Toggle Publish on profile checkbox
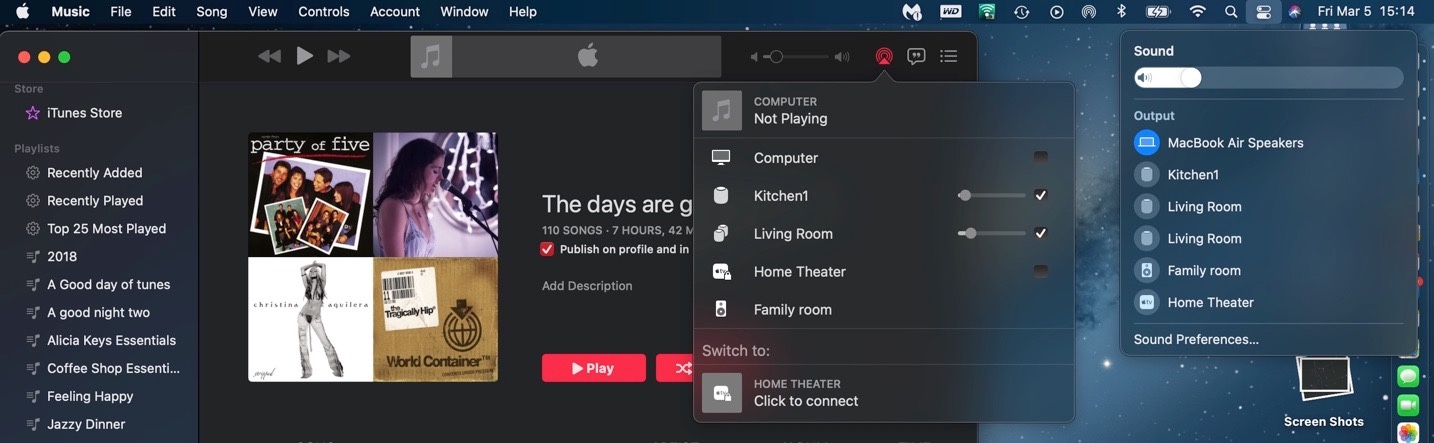Screen dimensions: 1434x443 tap(547, 249)
